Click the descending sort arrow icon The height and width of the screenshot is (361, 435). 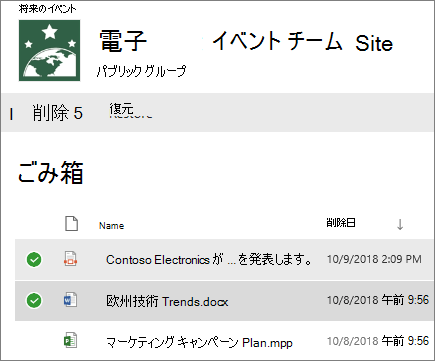400,225
